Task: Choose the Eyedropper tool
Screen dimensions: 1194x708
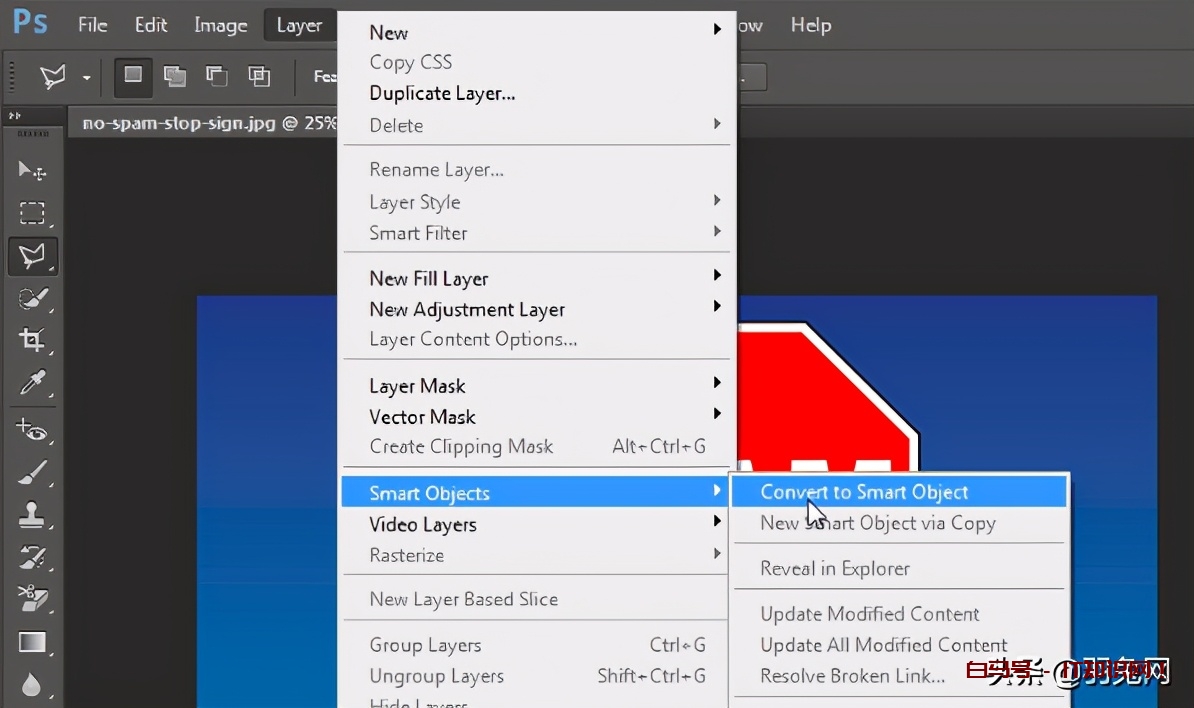Action: (x=32, y=384)
